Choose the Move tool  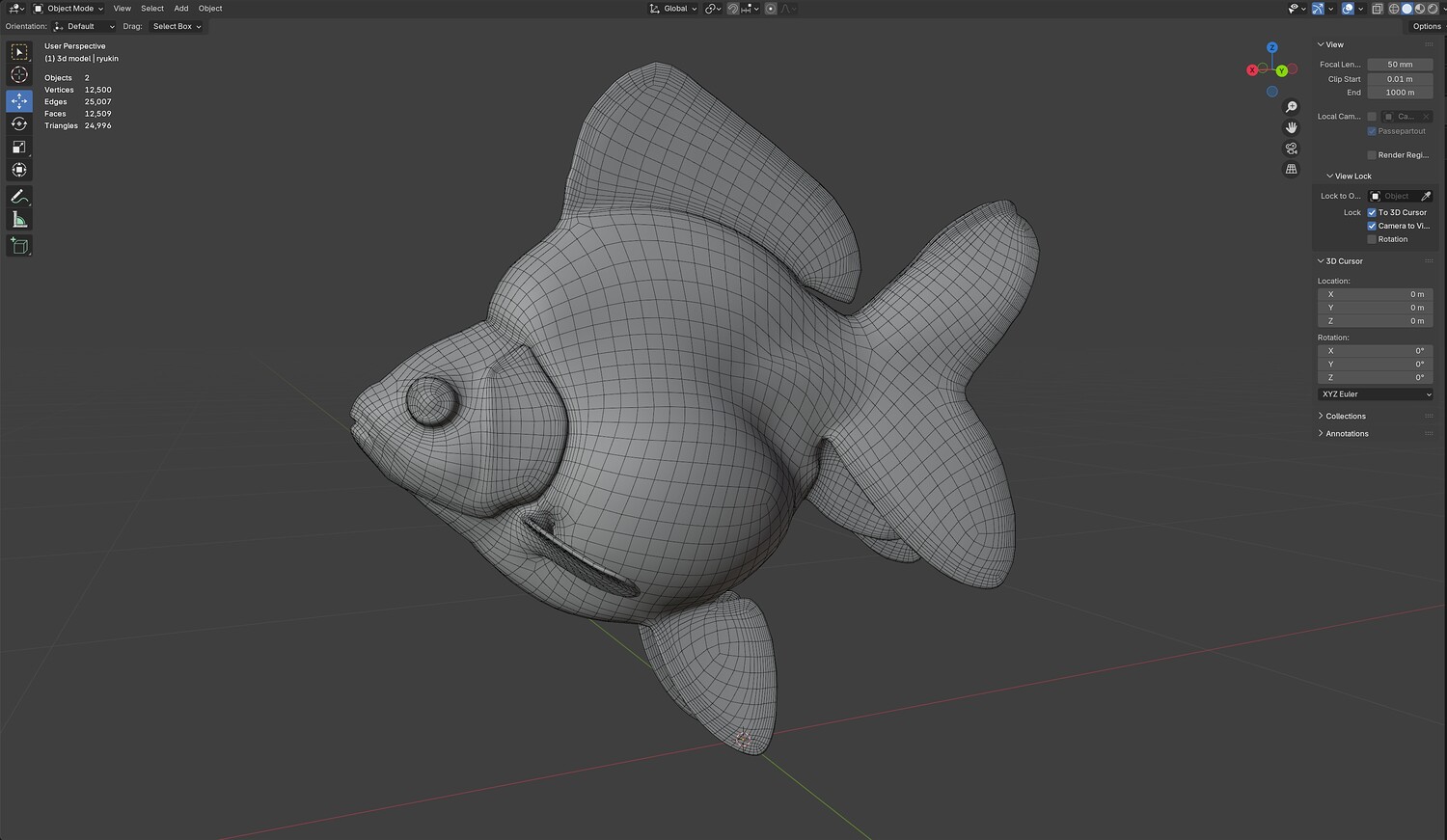pos(19,100)
